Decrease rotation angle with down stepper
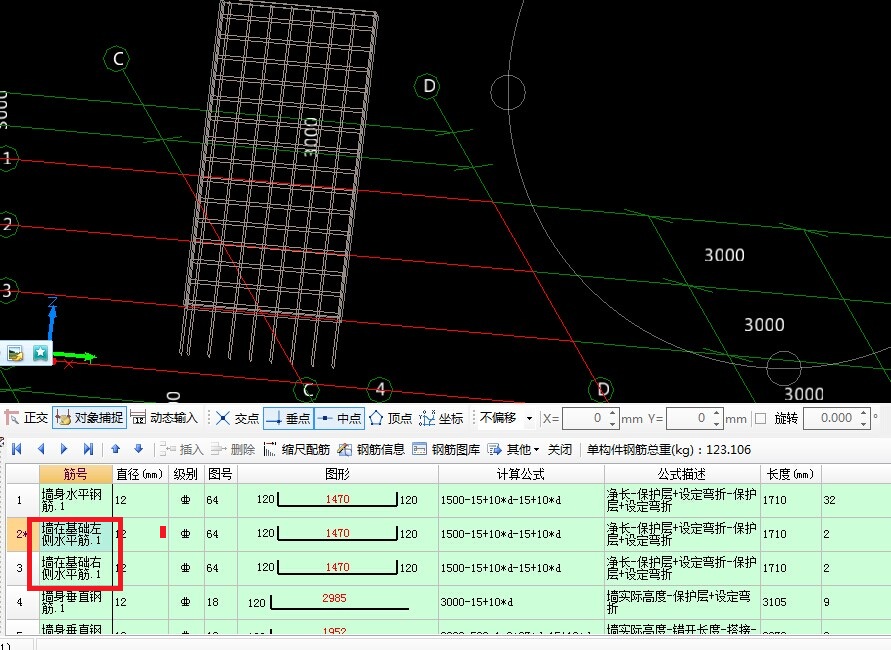The height and width of the screenshot is (650, 891). tap(864, 424)
